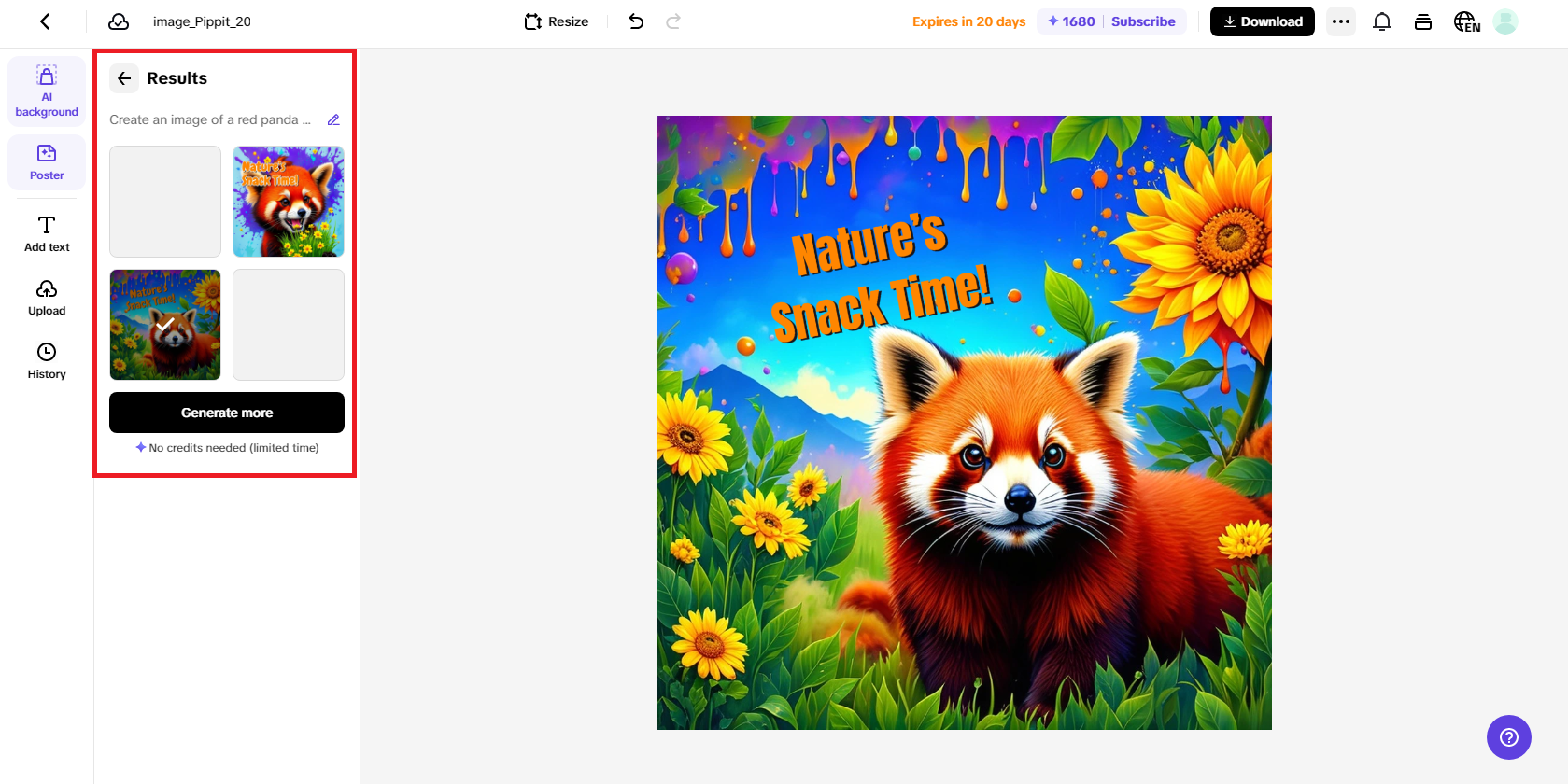Image resolution: width=1568 pixels, height=784 pixels.
Task: Click the cloud save status icon
Action: 119,21
